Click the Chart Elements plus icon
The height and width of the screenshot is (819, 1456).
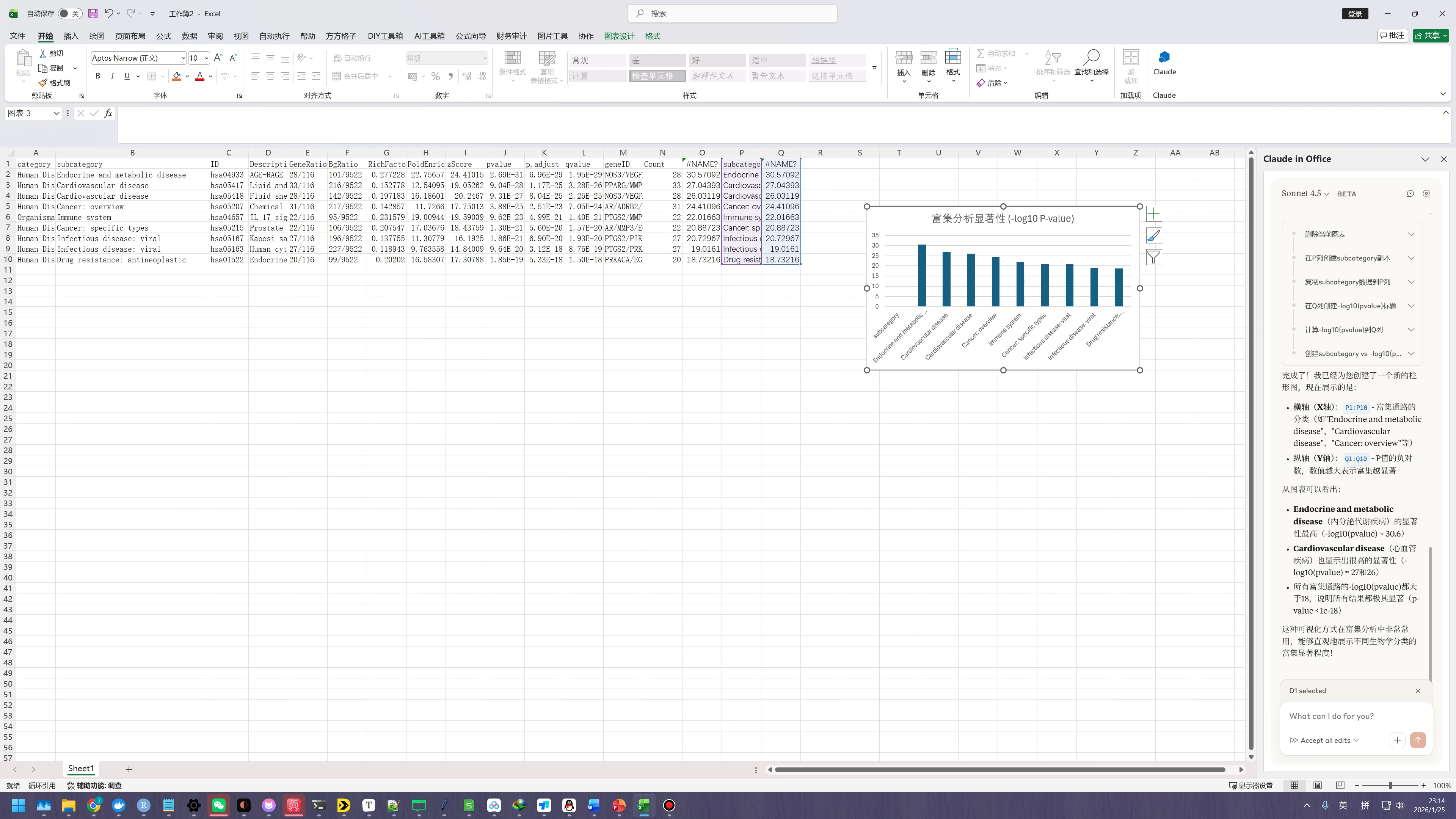tap(1153, 213)
